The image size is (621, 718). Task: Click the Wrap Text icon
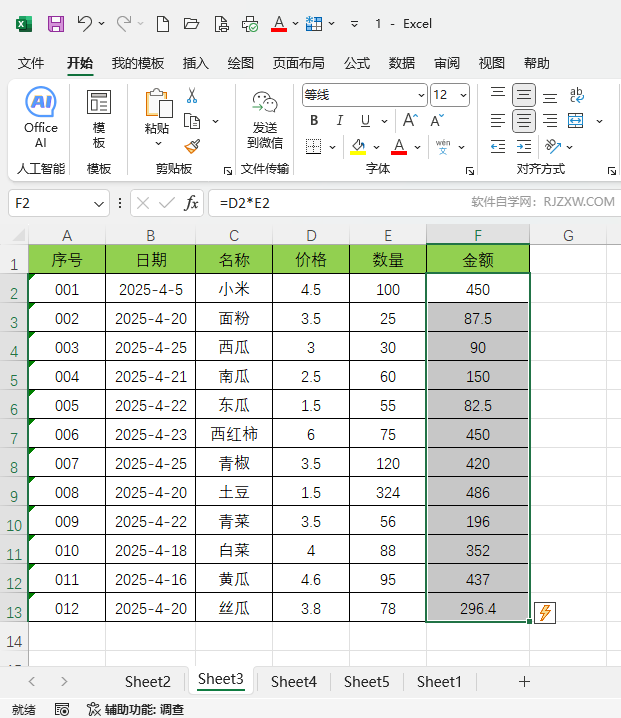pyautogui.click(x=577, y=95)
